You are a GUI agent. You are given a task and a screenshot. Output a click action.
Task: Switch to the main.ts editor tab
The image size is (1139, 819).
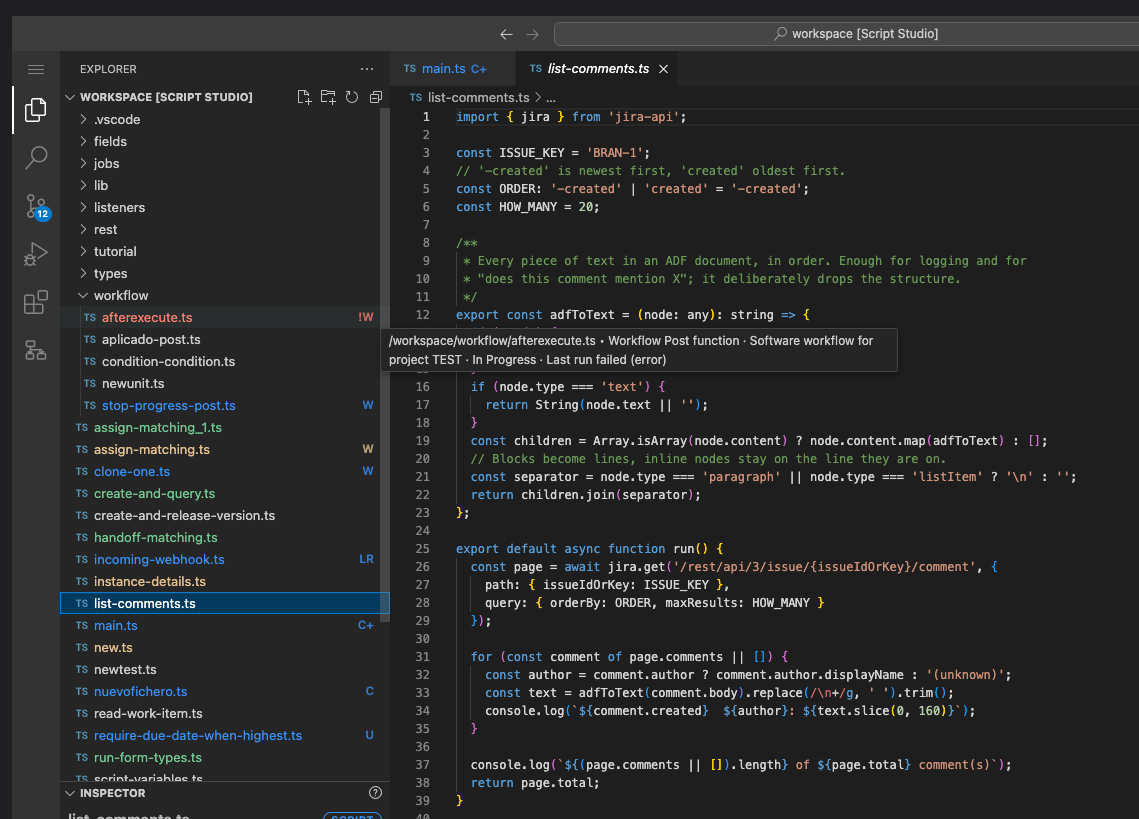(452, 69)
